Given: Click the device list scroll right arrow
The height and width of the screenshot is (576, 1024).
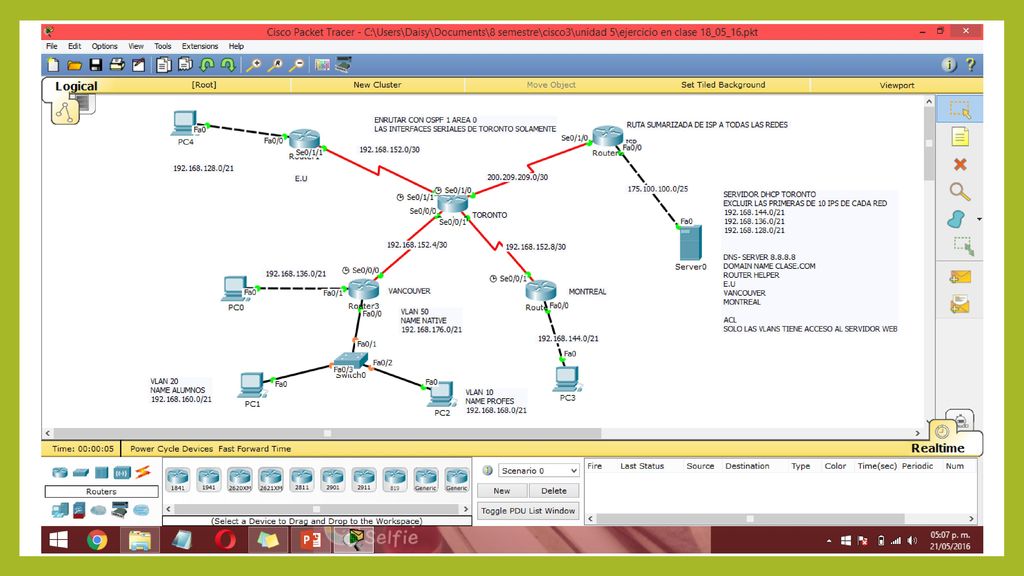Looking at the screenshot, I should 466,509.
